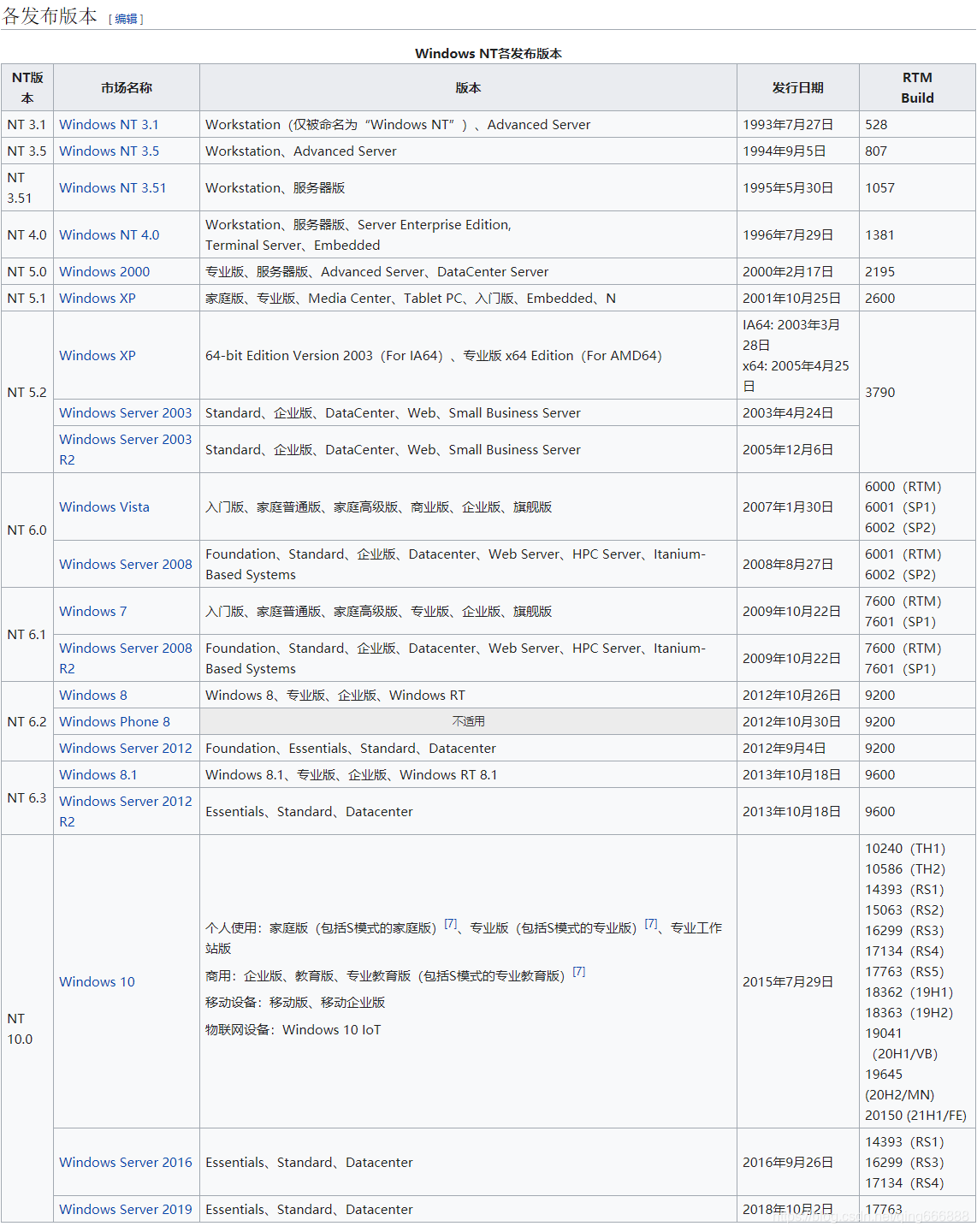This screenshot has height=1232, width=977.
Task: Select the build number 2600 cell
Action: pos(917,298)
